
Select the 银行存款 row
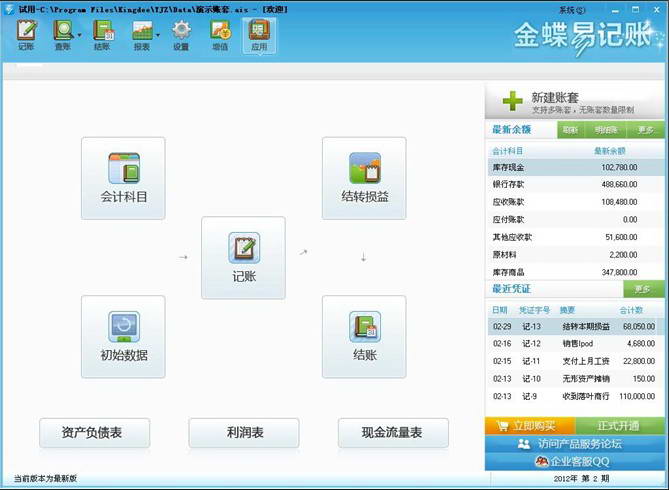point(576,184)
